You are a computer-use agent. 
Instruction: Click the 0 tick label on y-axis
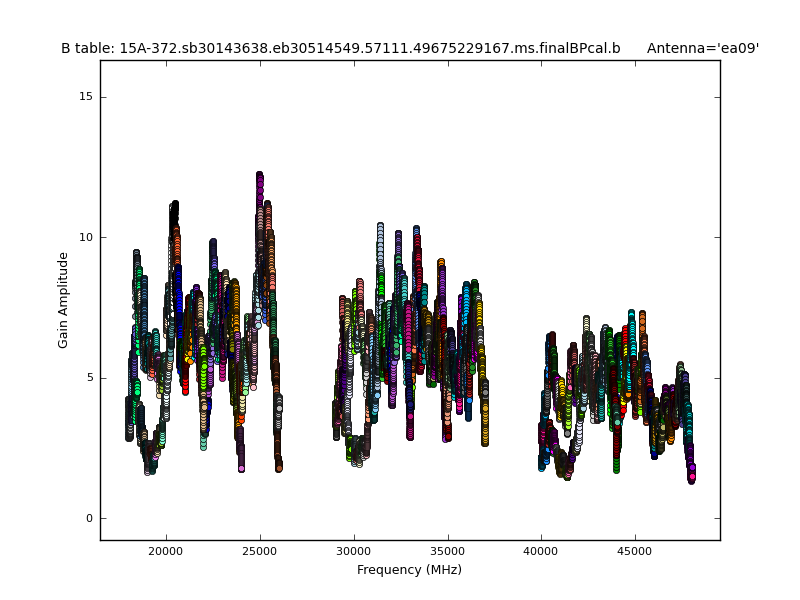(88, 518)
